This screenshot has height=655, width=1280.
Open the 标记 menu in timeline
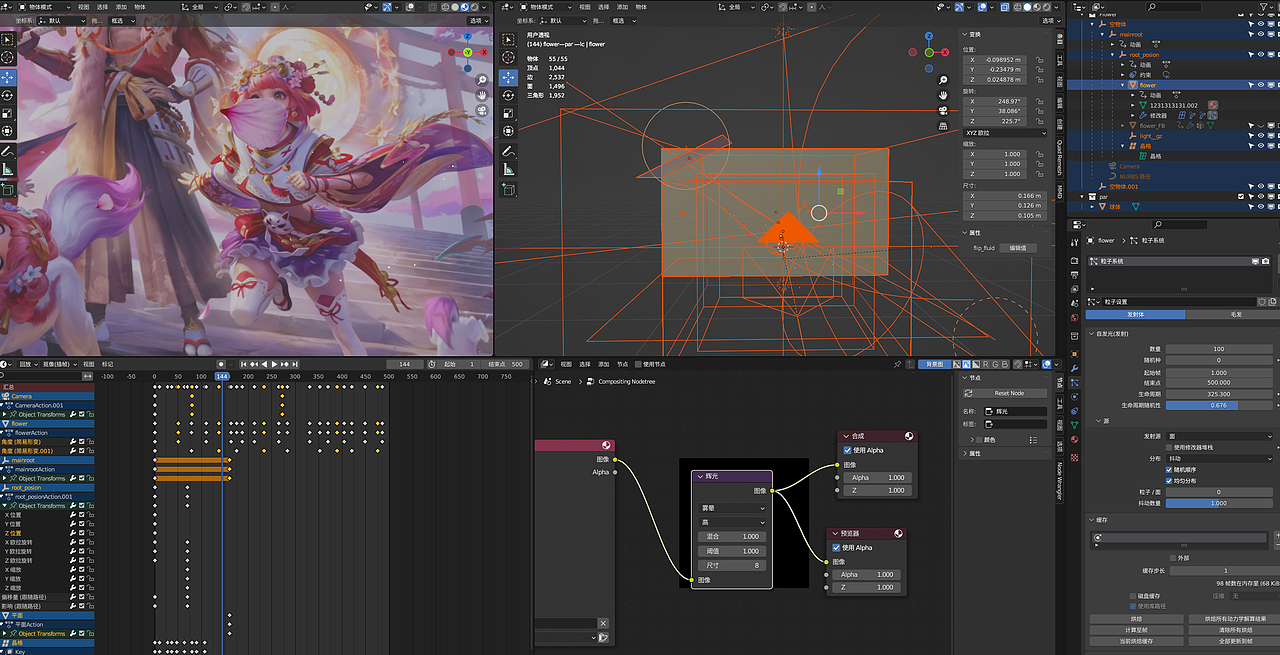pos(107,364)
